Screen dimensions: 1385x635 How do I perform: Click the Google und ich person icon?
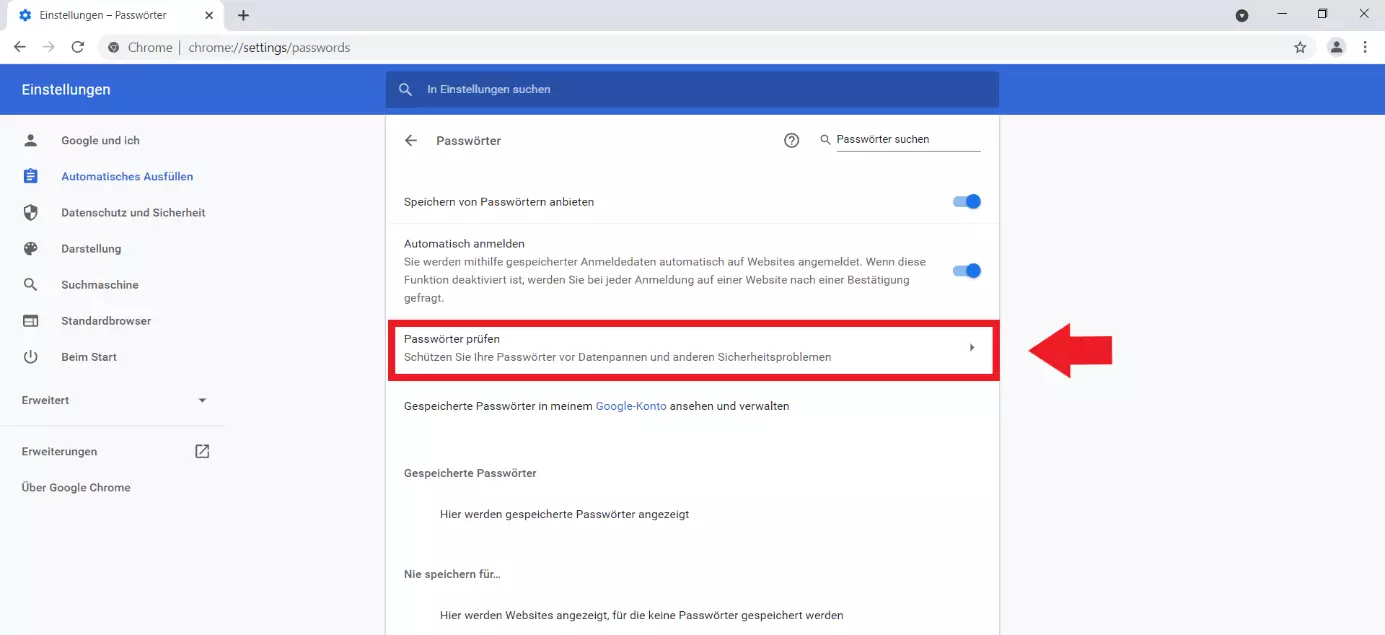[x=30, y=140]
